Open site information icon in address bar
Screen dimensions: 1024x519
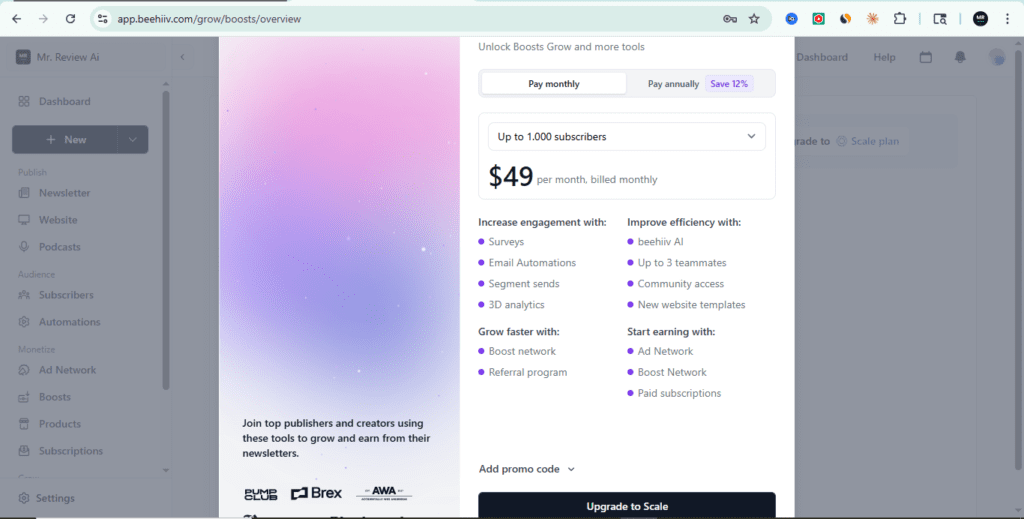tap(103, 19)
